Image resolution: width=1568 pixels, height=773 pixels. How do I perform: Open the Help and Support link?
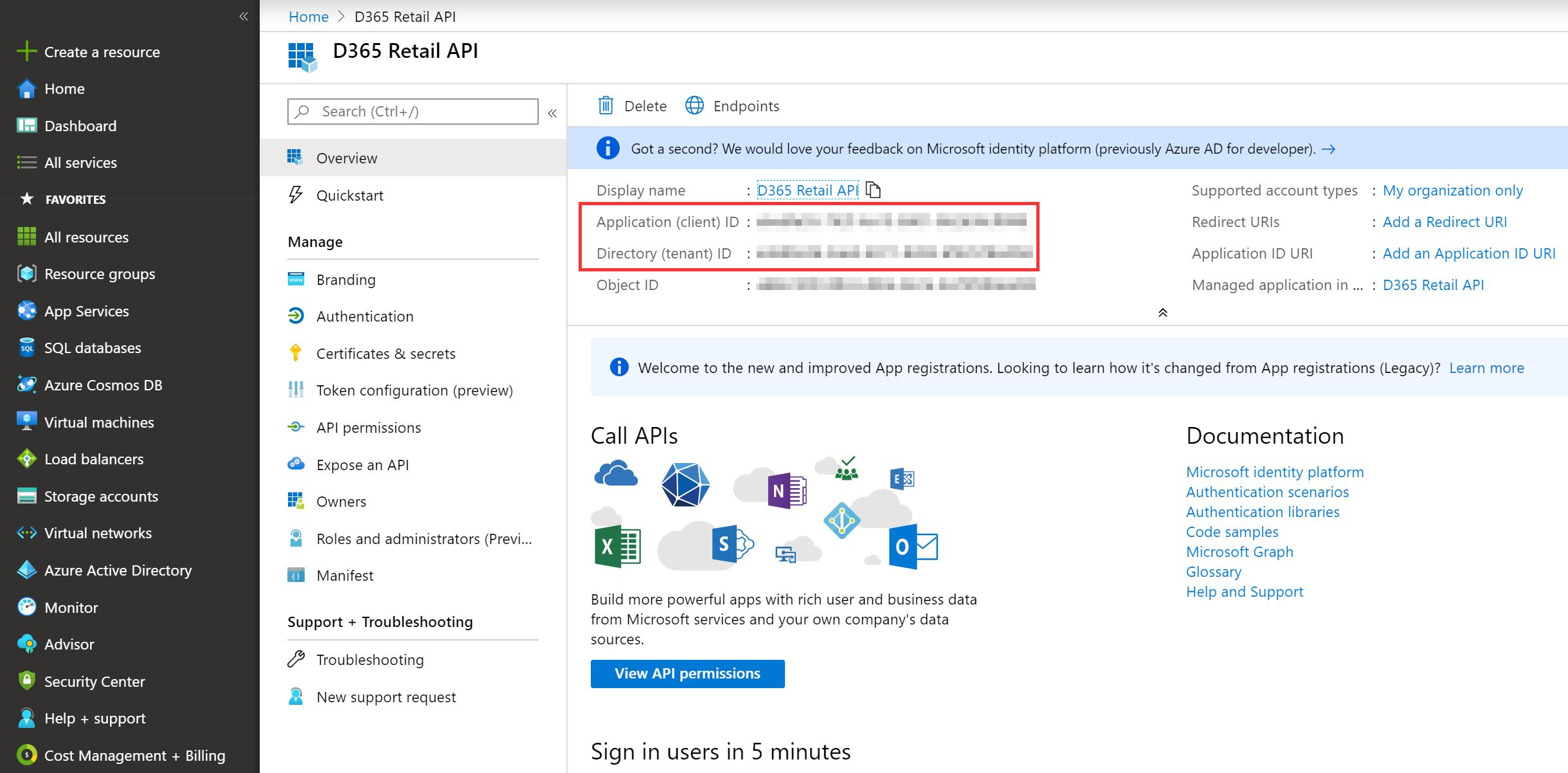(1245, 592)
